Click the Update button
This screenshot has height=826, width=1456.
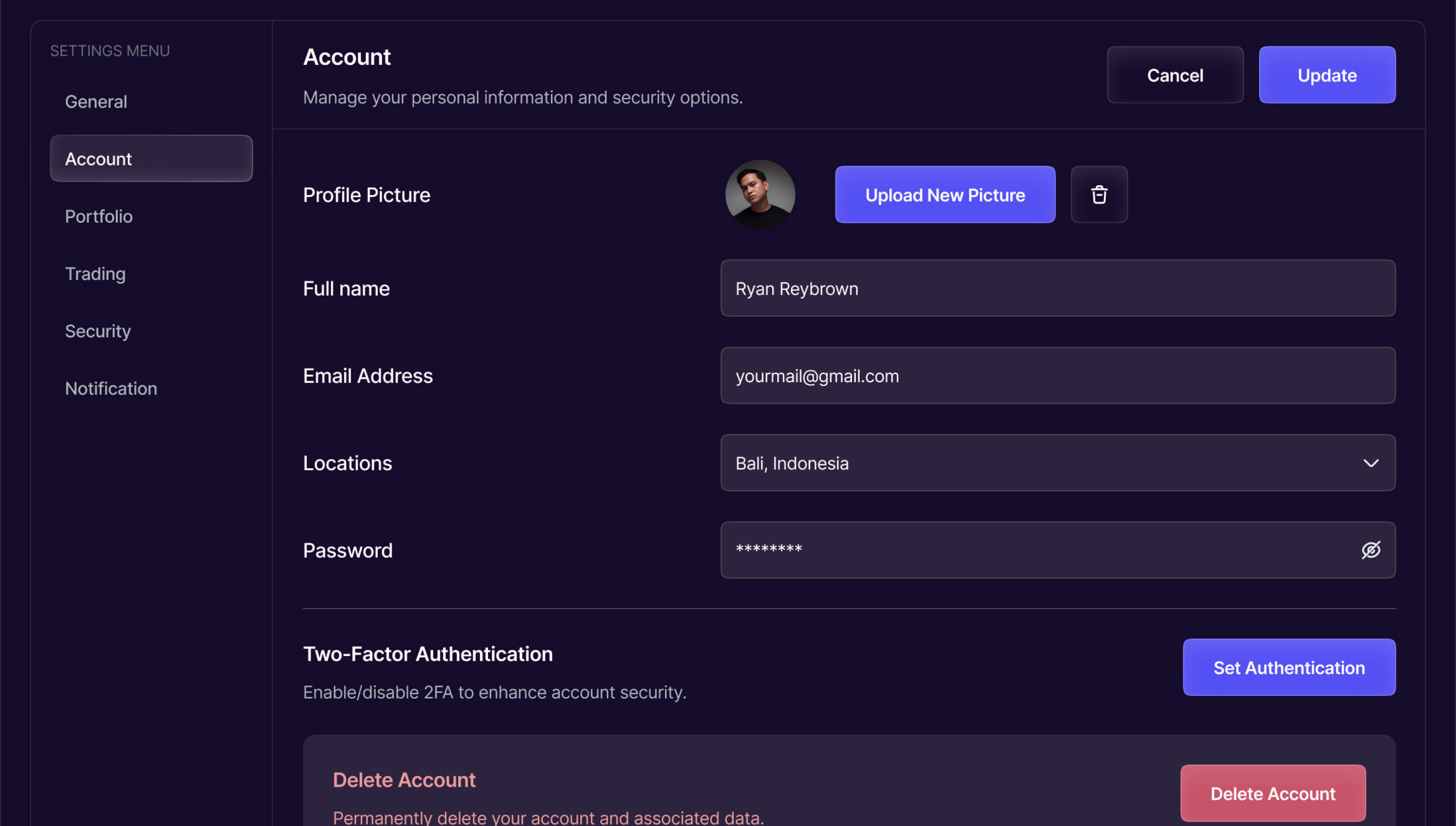pyautogui.click(x=1327, y=75)
